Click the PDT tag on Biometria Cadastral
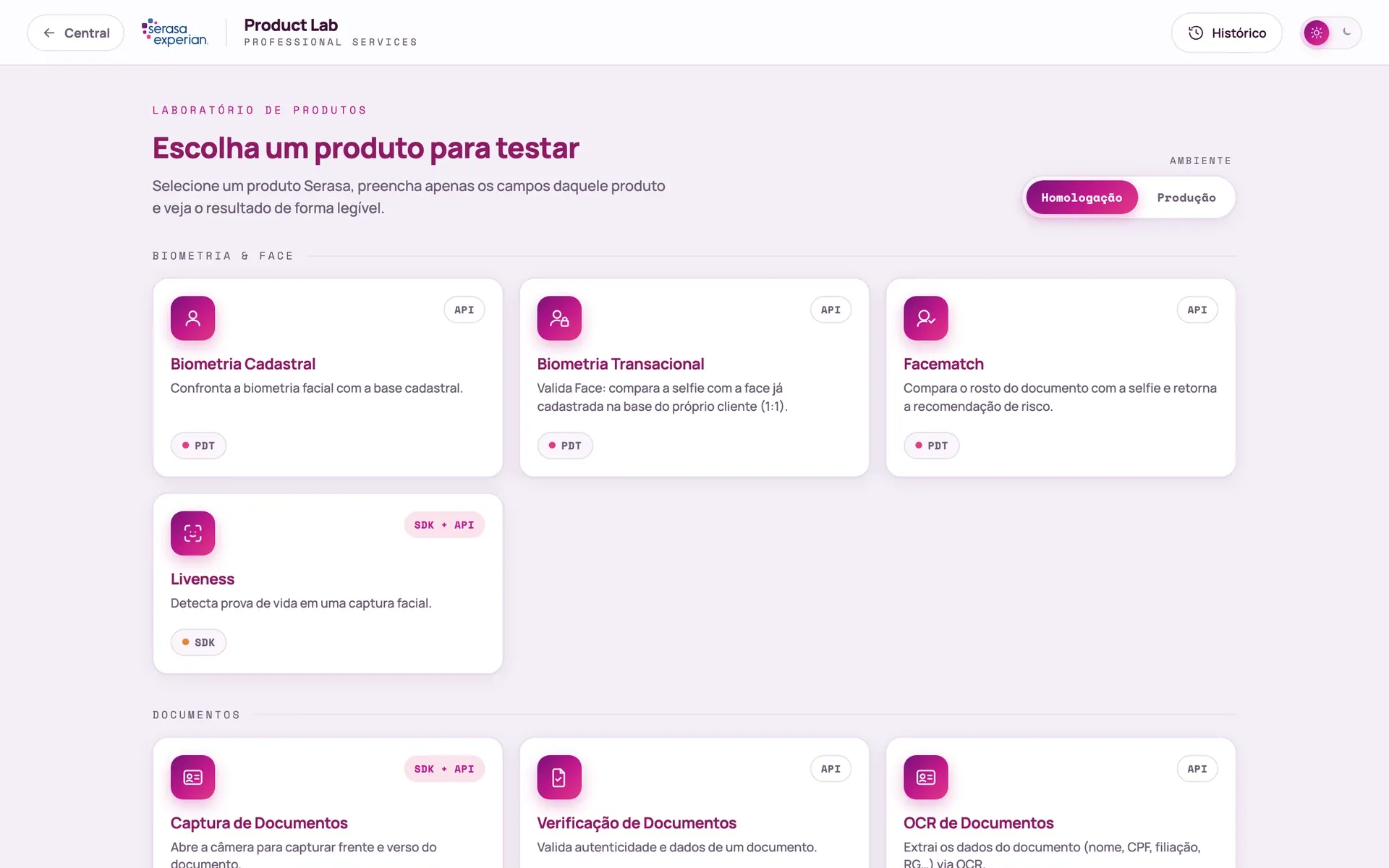The image size is (1389, 868). click(x=198, y=446)
